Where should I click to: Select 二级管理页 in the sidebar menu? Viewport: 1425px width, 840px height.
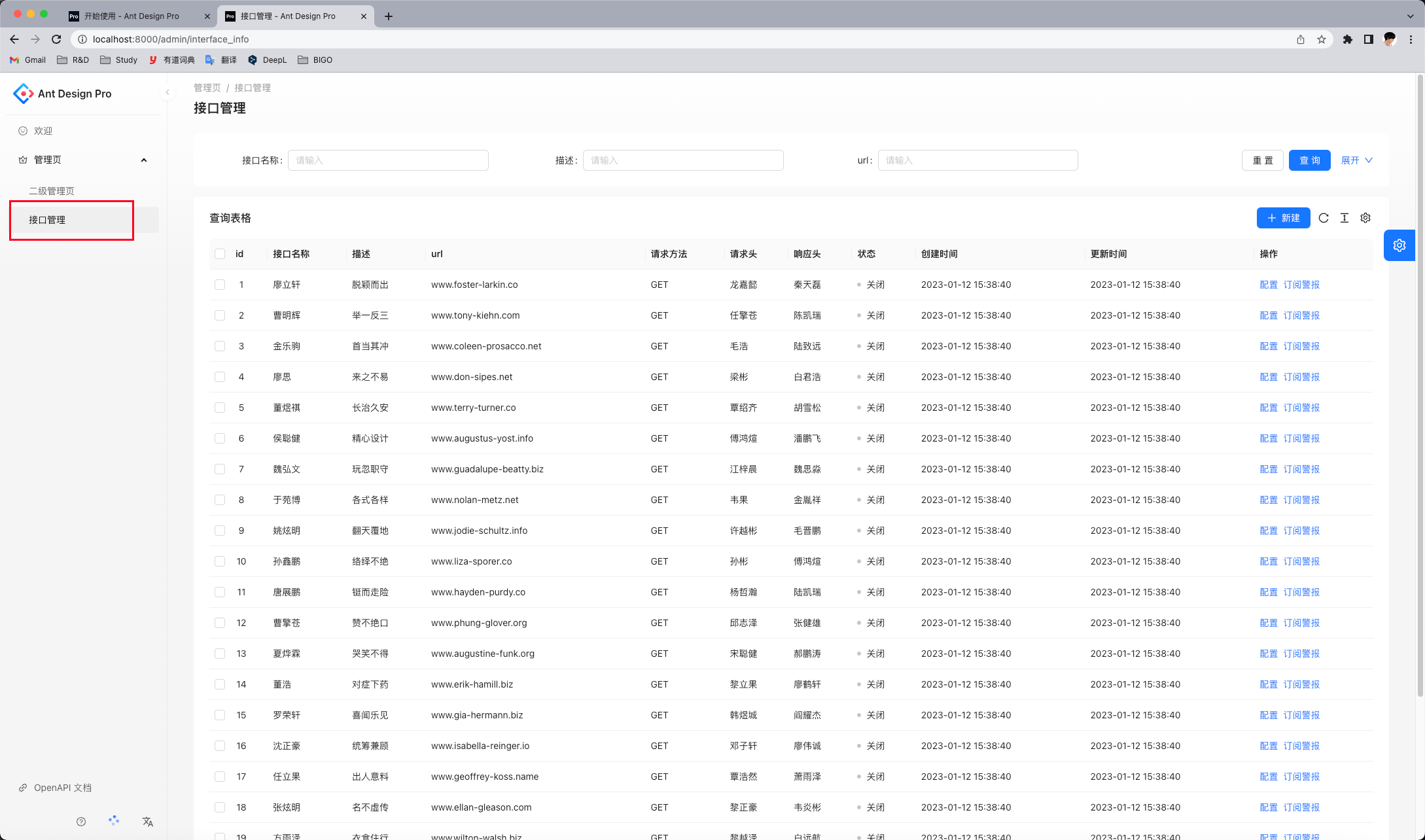tap(52, 191)
